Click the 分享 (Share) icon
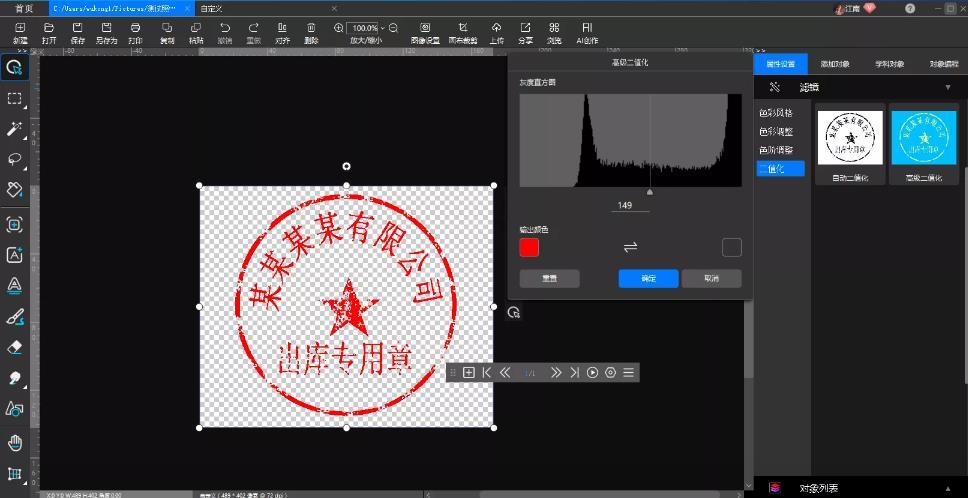This screenshot has width=968, height=498. [525, 28]
